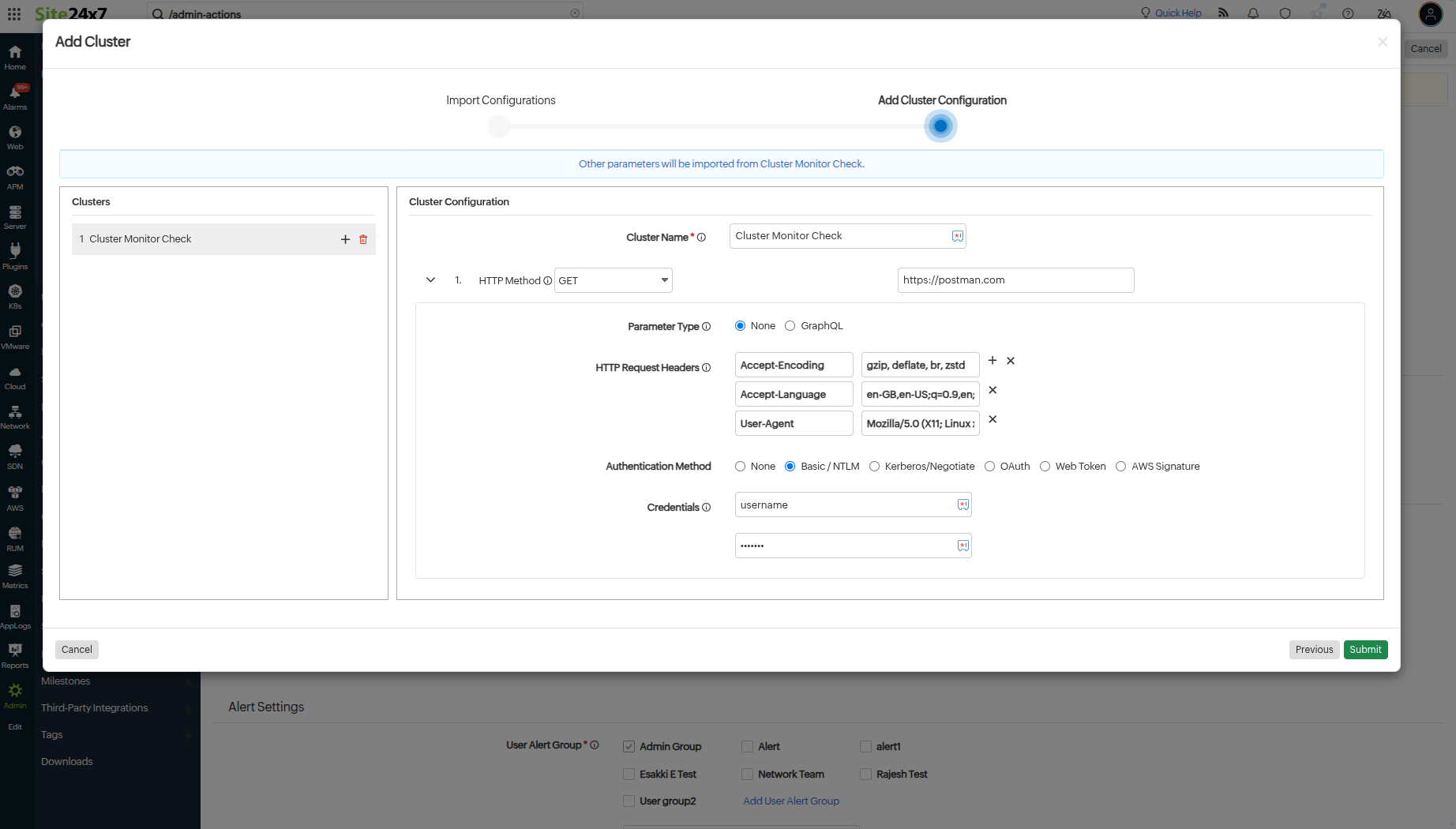1456x829 pixels.
Task: Open the Reports section
Action: 14,652
